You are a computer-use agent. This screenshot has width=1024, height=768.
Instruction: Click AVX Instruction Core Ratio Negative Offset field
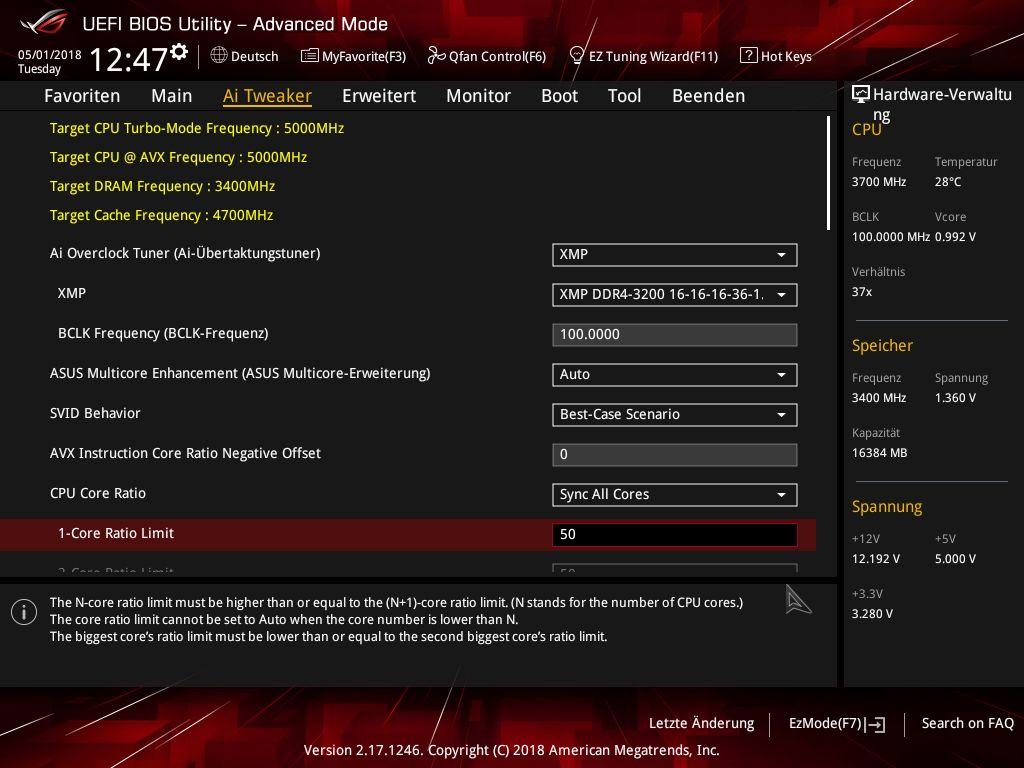click(675, 455)
